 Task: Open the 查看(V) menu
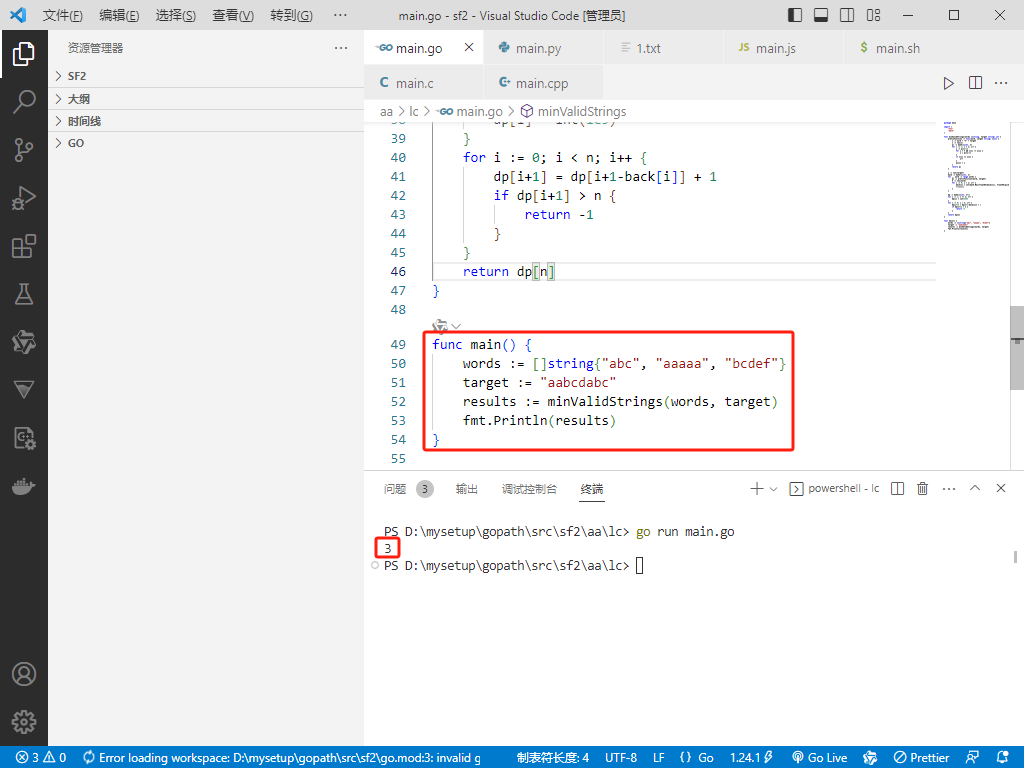coord(233,15)
